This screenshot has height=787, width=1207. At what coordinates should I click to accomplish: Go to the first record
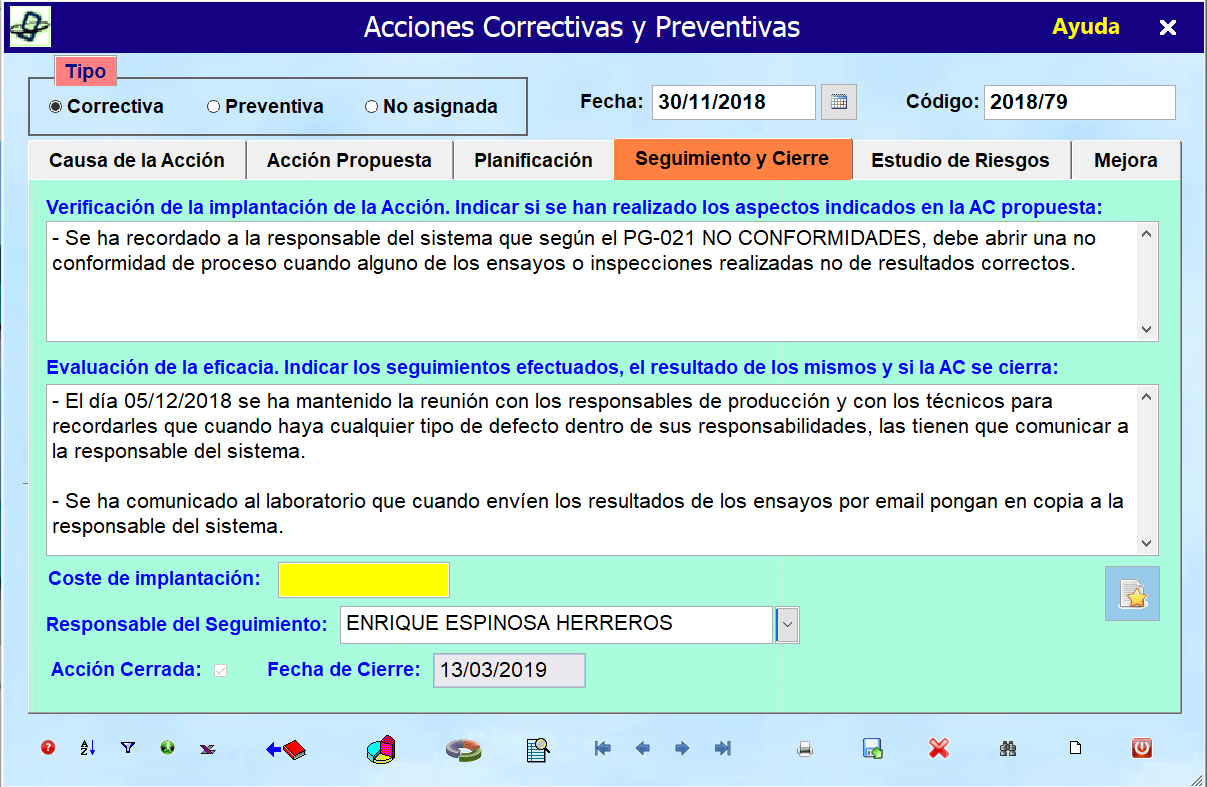pyautogui.click(x=602, y=748)
